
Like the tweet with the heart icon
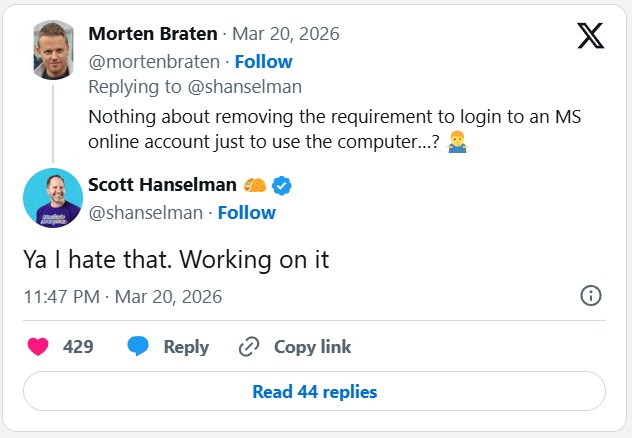click(38, 347)
